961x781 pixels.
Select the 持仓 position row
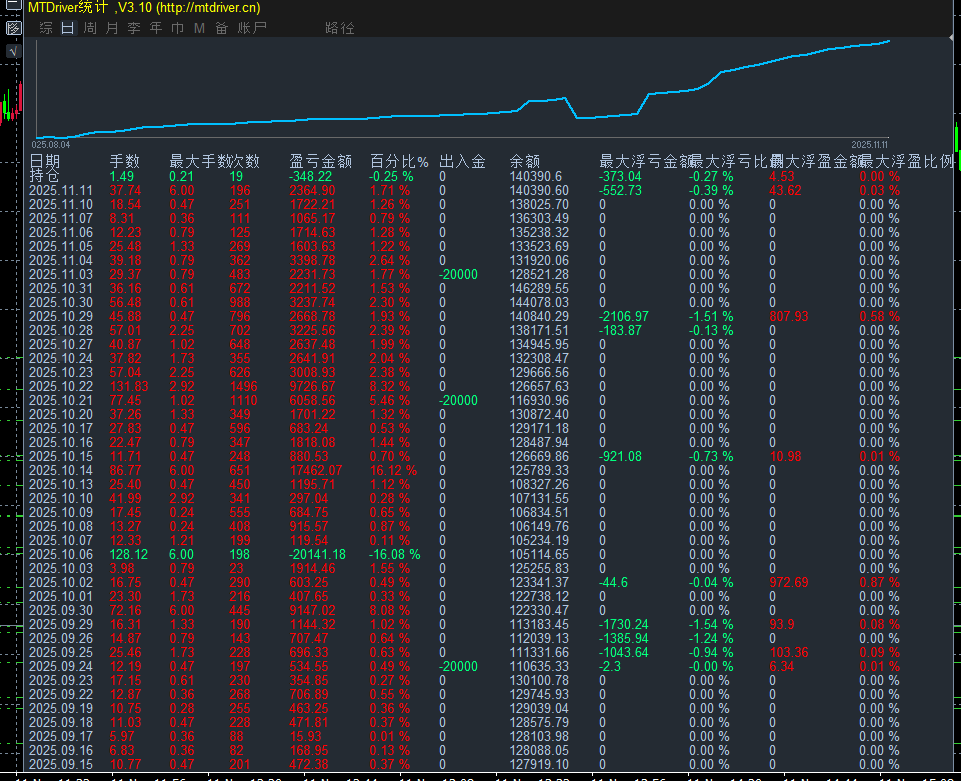click(40, 173)
